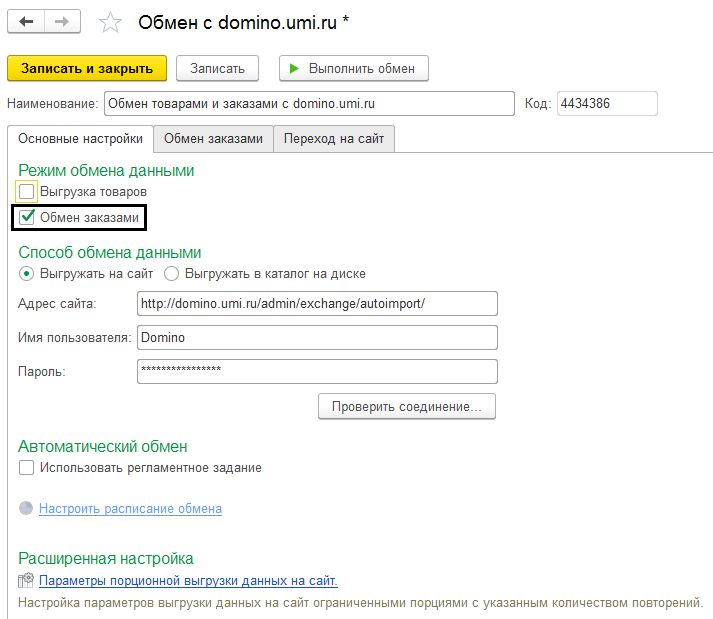
Task: Add page to favorites with star icon
Action: 112,22
